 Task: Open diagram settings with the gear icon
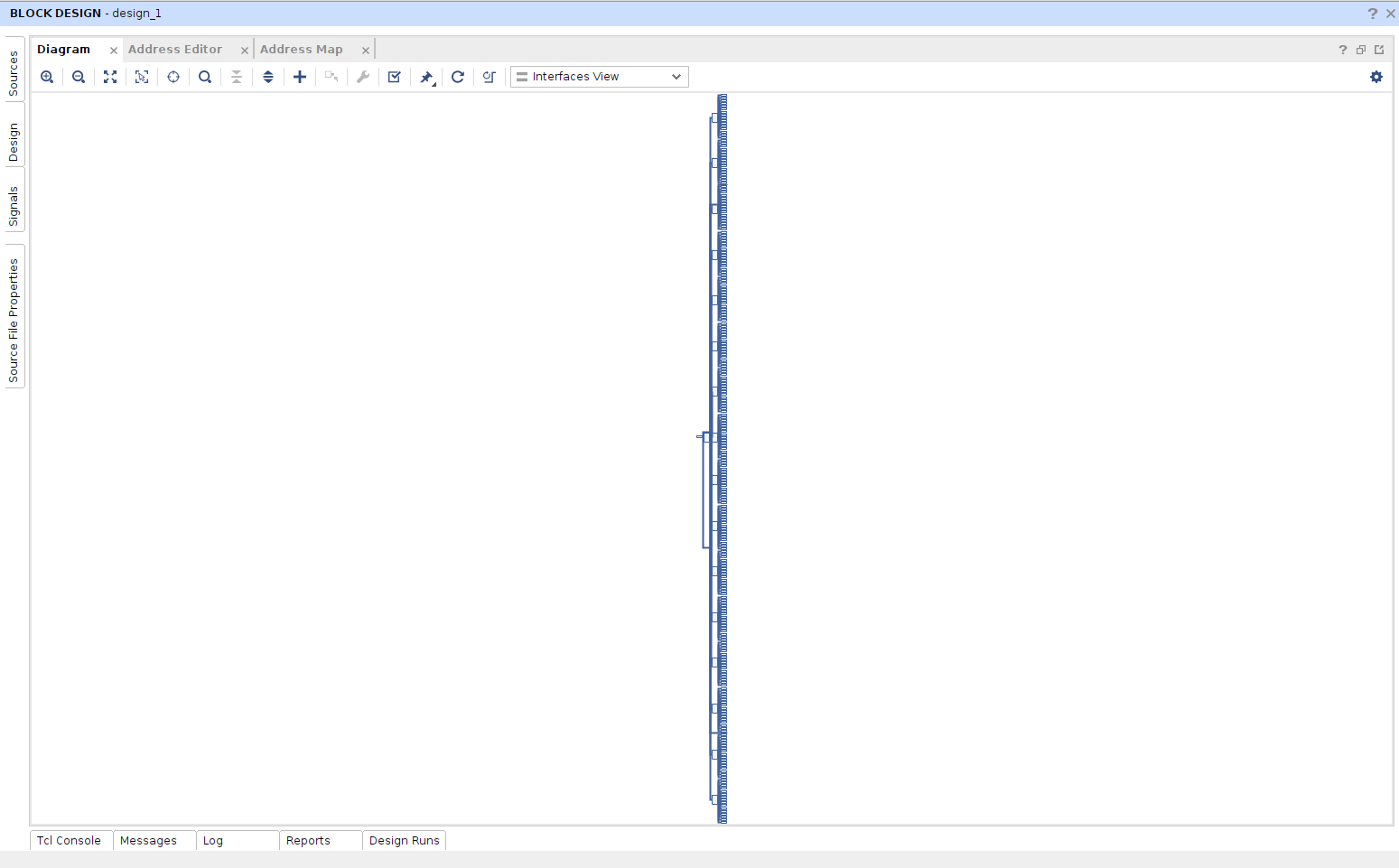(x=1376, y=77)
